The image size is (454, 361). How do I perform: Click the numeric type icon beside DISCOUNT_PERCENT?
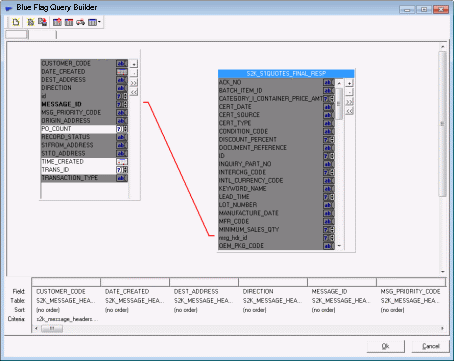pos(329,140)
